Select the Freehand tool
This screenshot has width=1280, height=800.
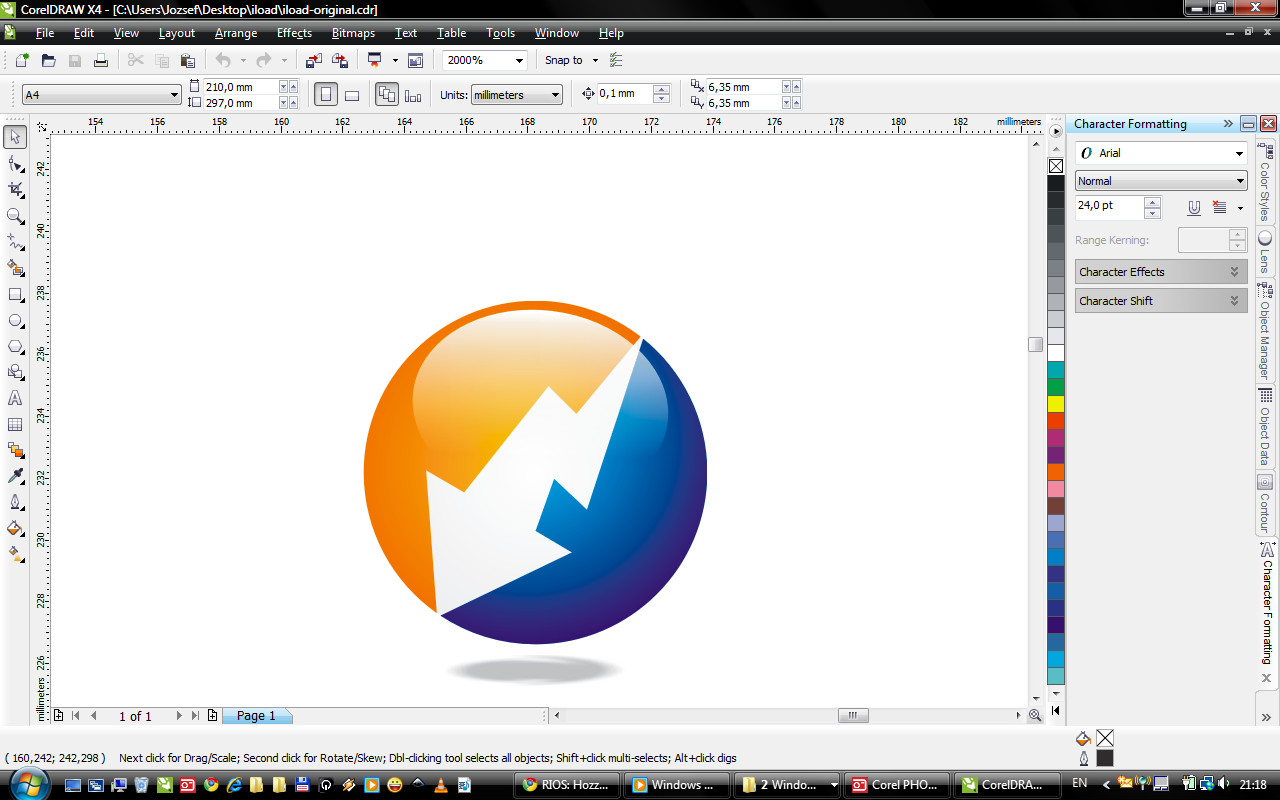(x=15, y=242)
